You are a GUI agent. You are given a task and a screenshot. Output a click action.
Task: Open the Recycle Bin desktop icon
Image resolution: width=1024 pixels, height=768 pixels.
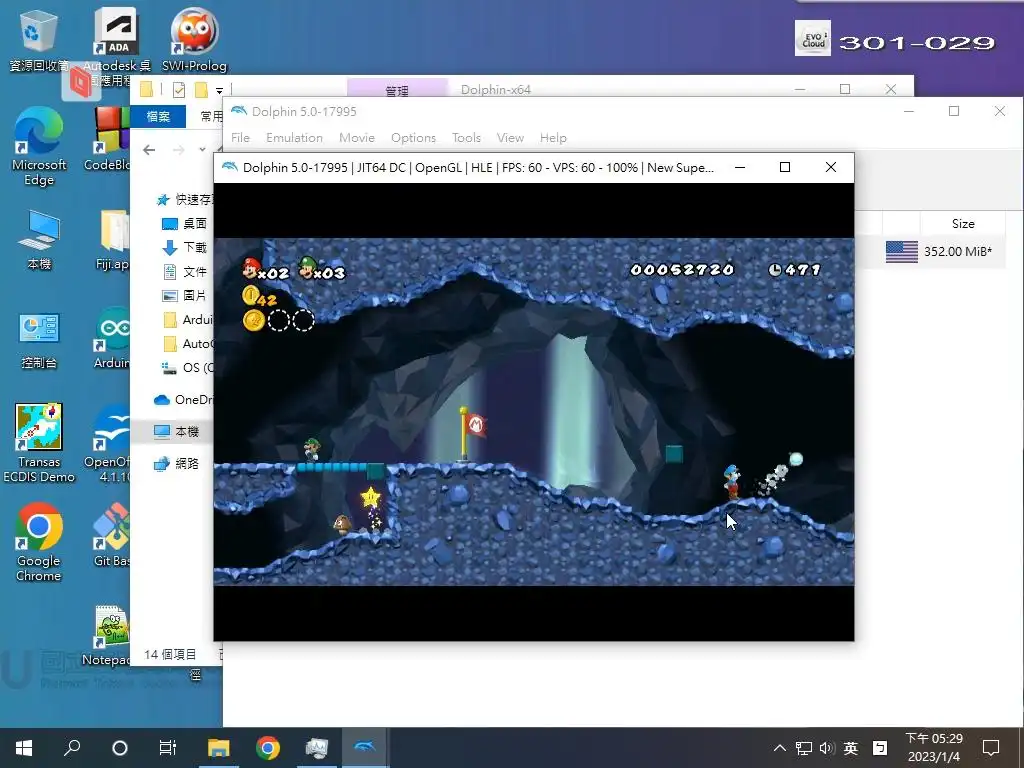coord(39,40)
